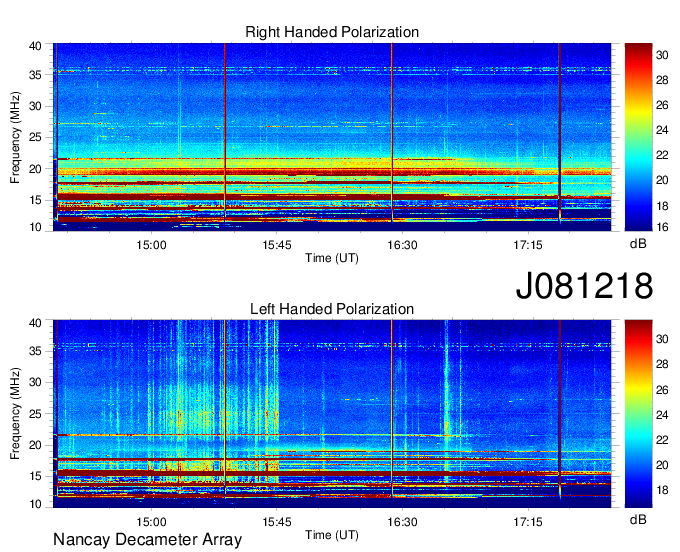680x552 pixels.
Task: Click the Right Handed Polarization title
Action: pyautogui.click(x=332, y=32)
